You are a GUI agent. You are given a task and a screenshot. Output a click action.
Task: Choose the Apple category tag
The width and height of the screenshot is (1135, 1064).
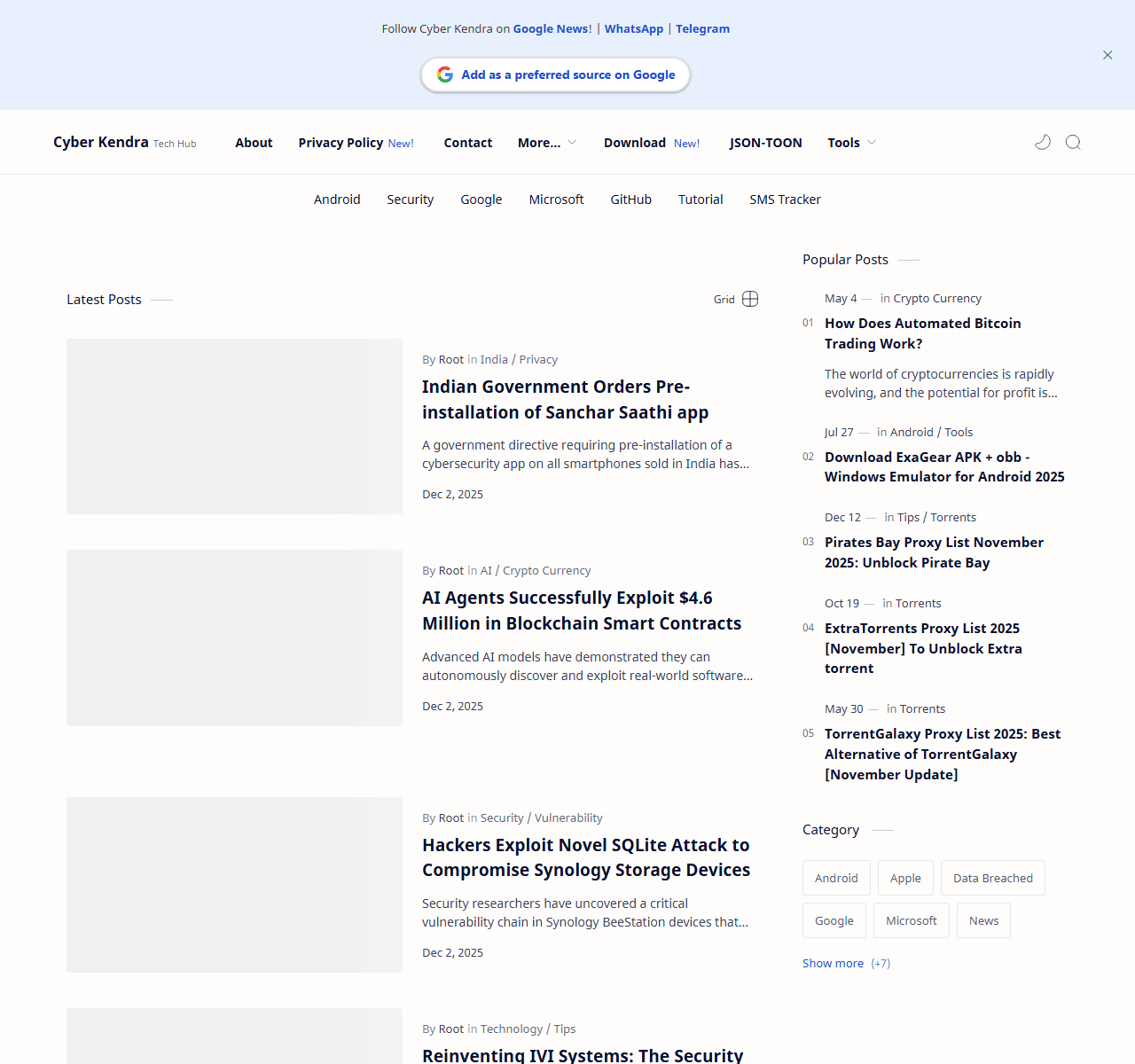pyautogui.click(x=905, y=878)
